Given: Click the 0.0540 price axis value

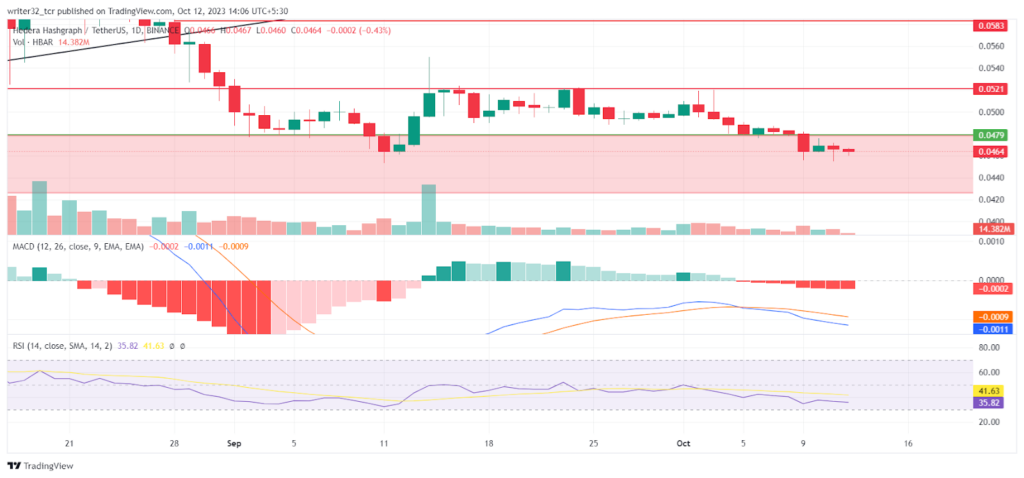Looking at the screenshot, I should [991, 68].
